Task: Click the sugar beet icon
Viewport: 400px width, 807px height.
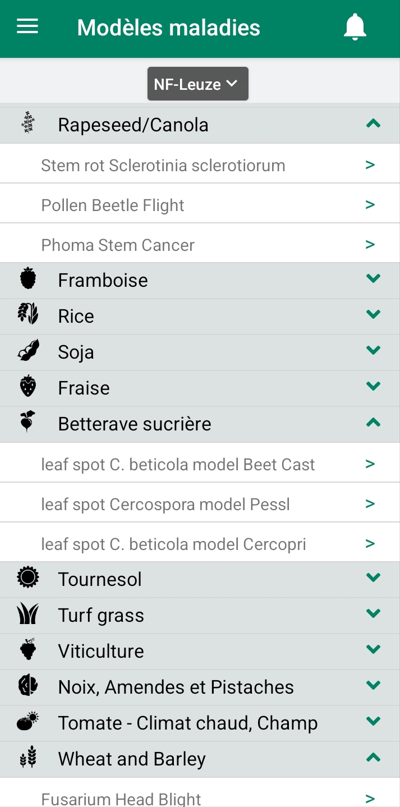Action: click(28, 422)
